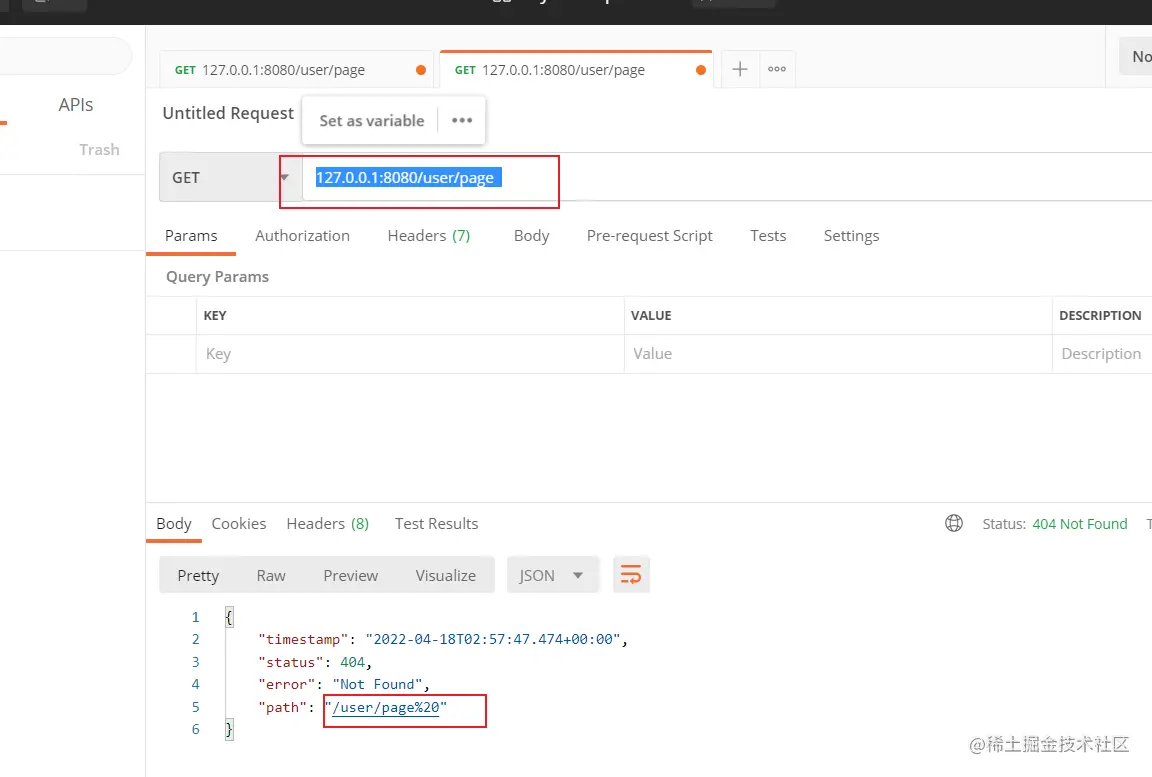Open the GET method dropdown
The height and width of the screenshot is (777, 1152).
231,177
